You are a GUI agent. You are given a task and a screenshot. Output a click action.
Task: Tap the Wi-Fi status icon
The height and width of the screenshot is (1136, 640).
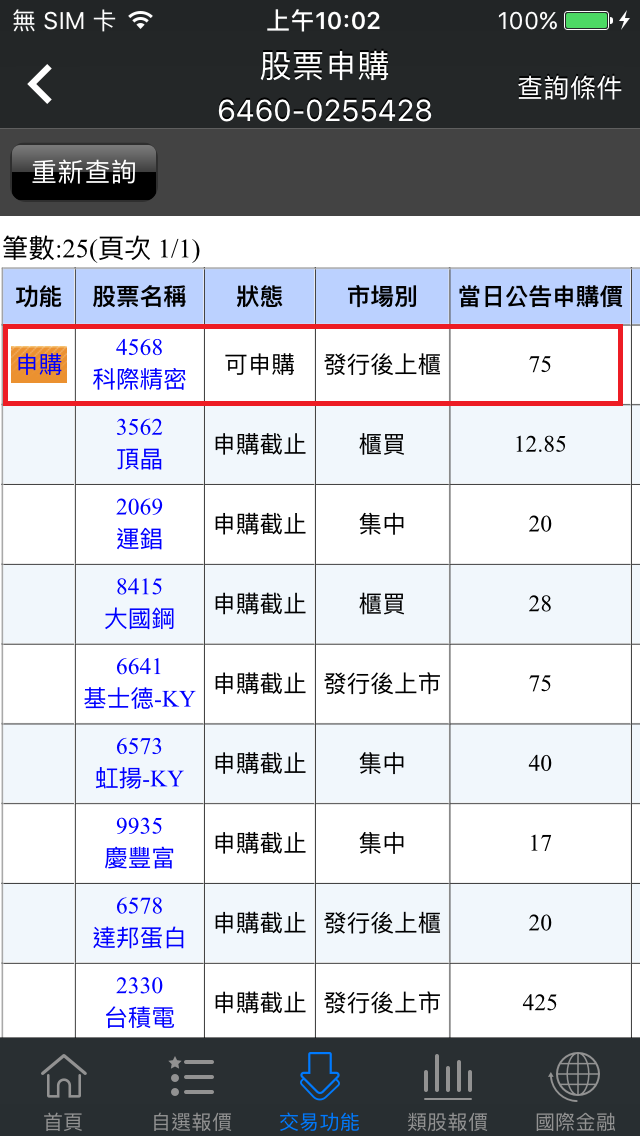[x=139, y=21]
